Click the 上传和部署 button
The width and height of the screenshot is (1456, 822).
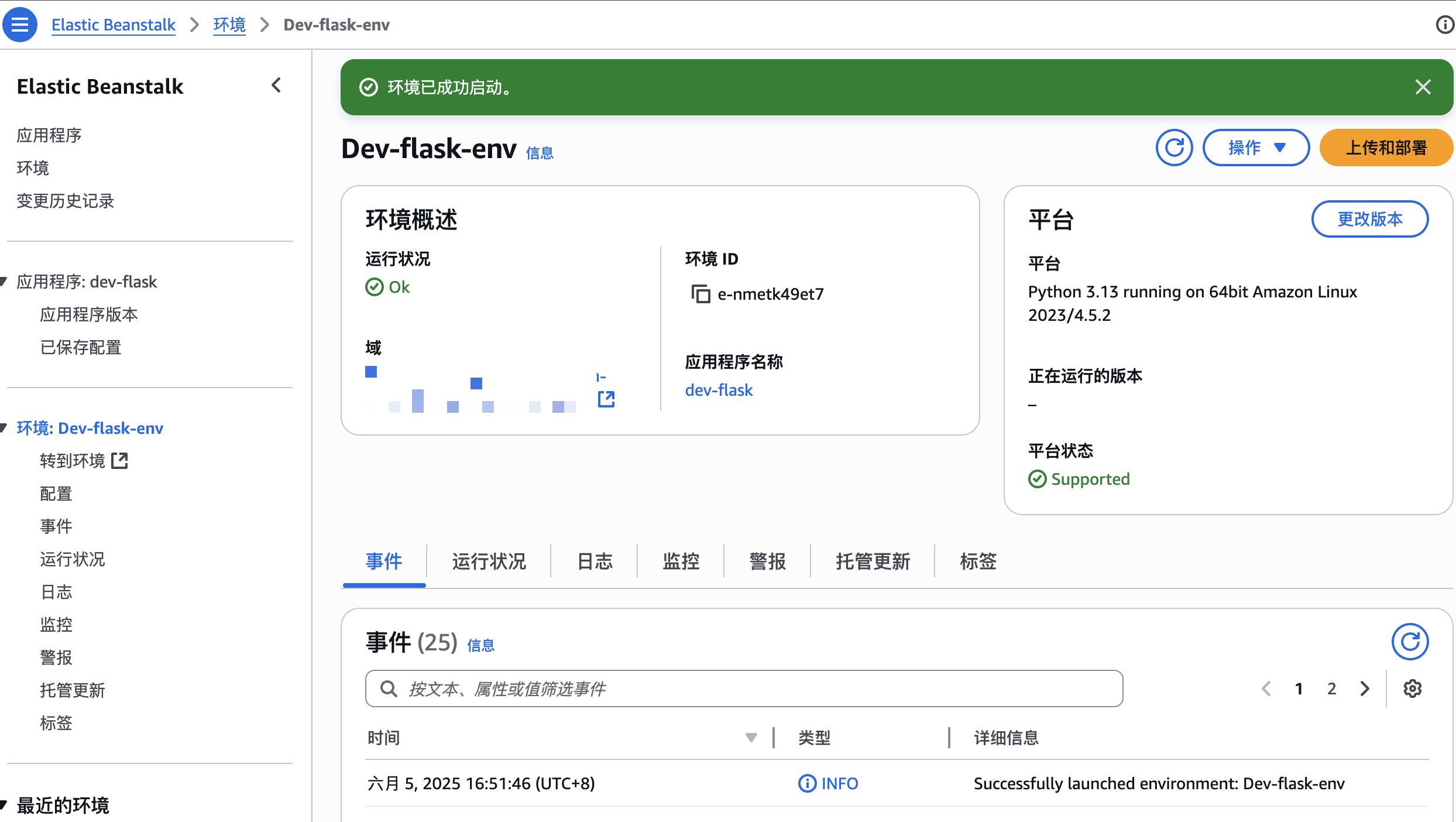(1386, 148)
